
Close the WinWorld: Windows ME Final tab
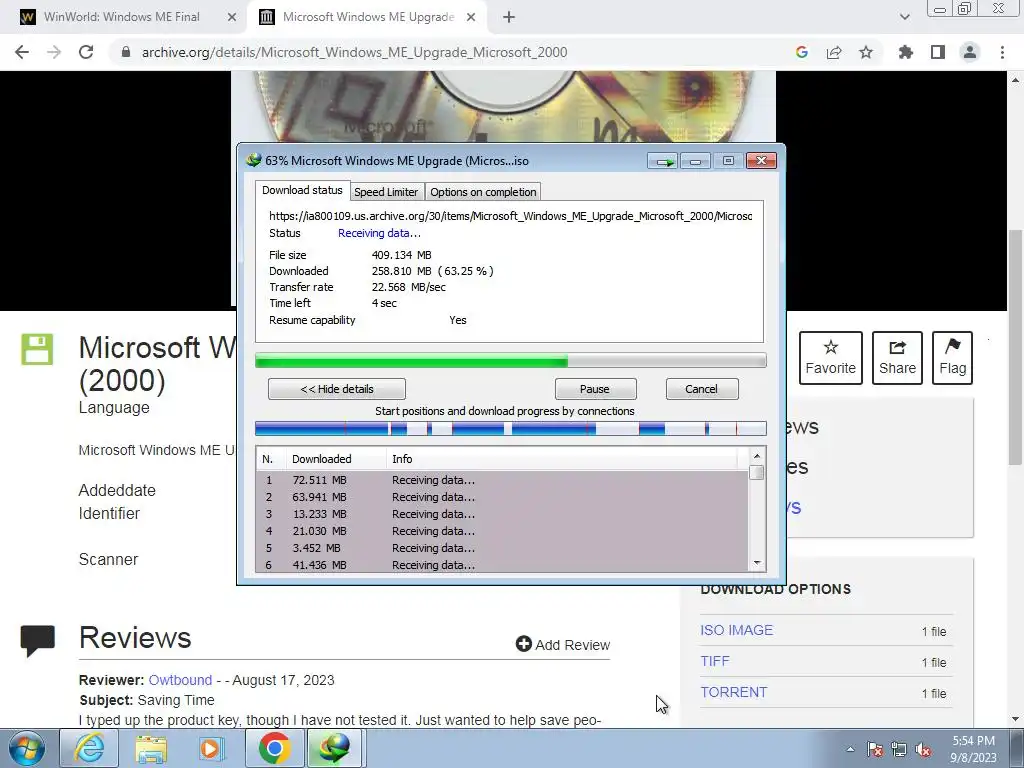(x=232, y=17)
